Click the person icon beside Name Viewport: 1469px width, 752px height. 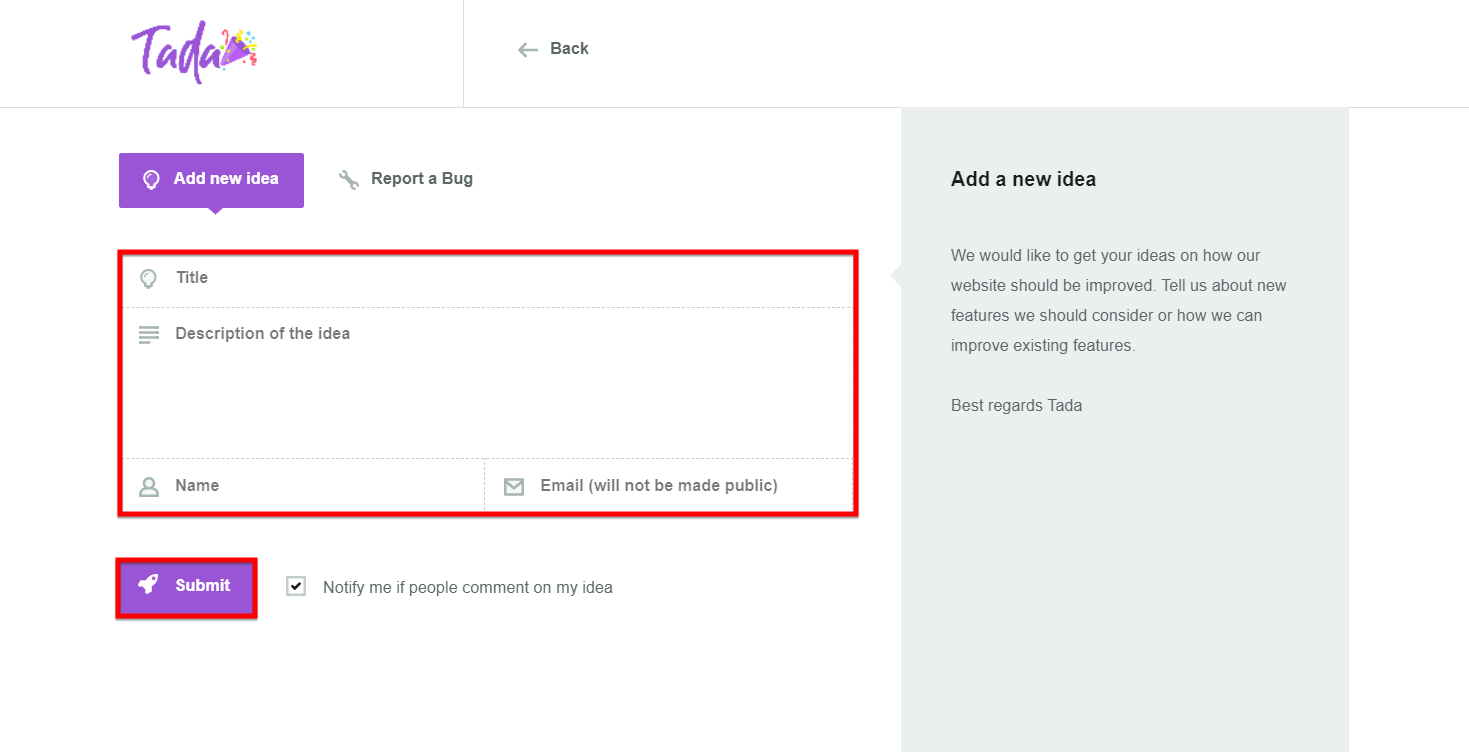pos(149,487)
